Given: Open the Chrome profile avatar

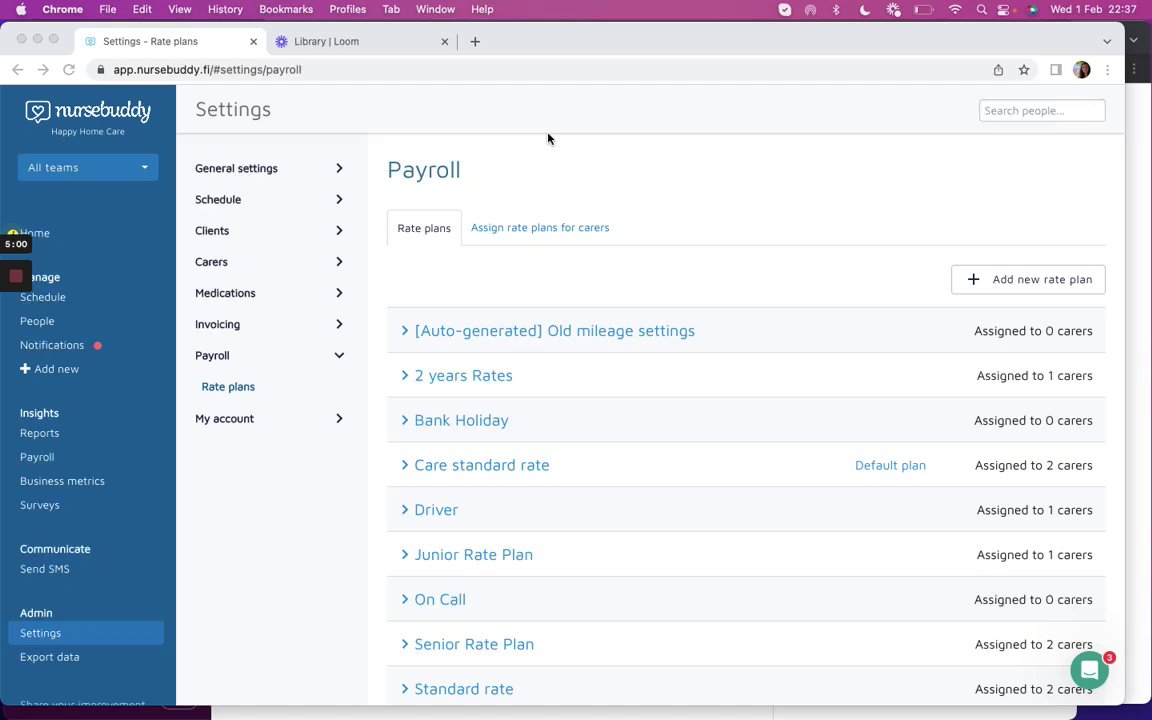Looking at the screenshot, I should pos(1081,70).
